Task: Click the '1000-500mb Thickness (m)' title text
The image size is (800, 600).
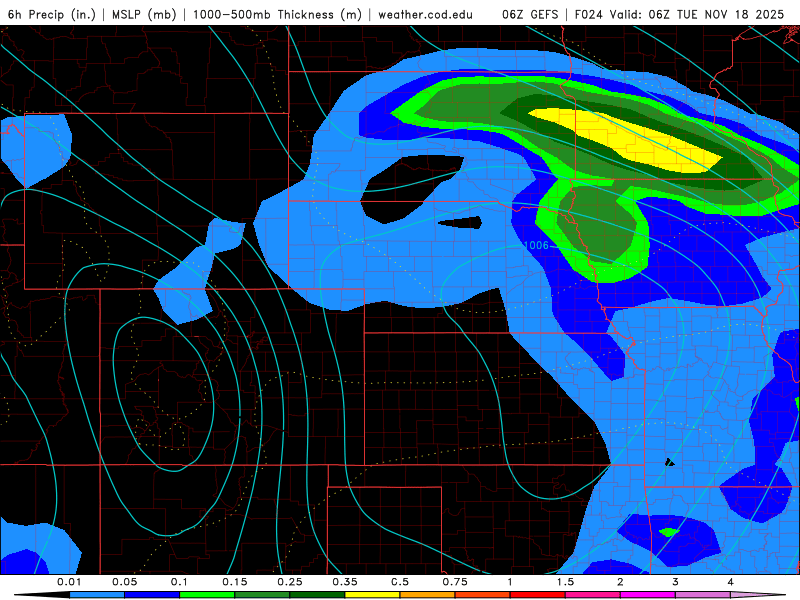Action: (x=277, y=14)
